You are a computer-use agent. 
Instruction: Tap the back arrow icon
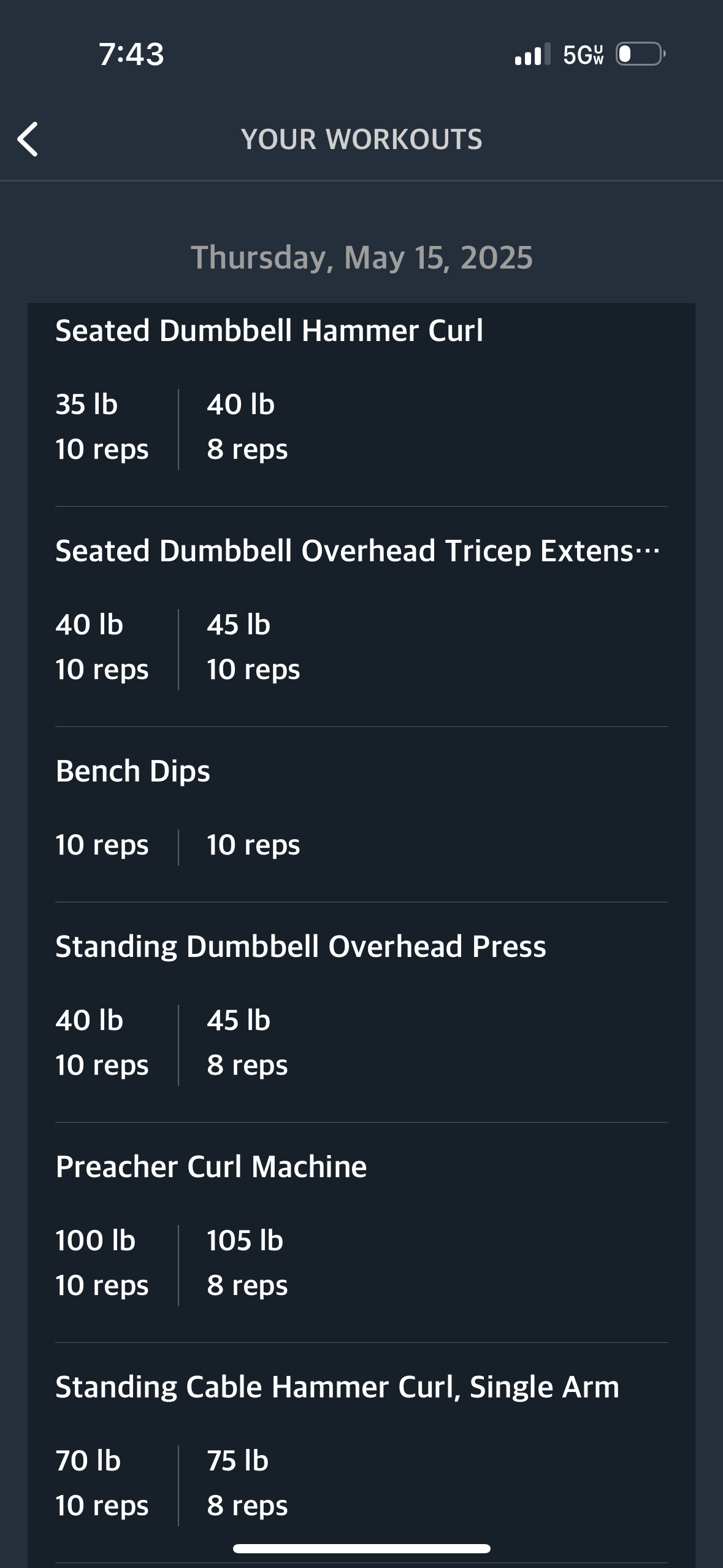(x=28, y=139)
